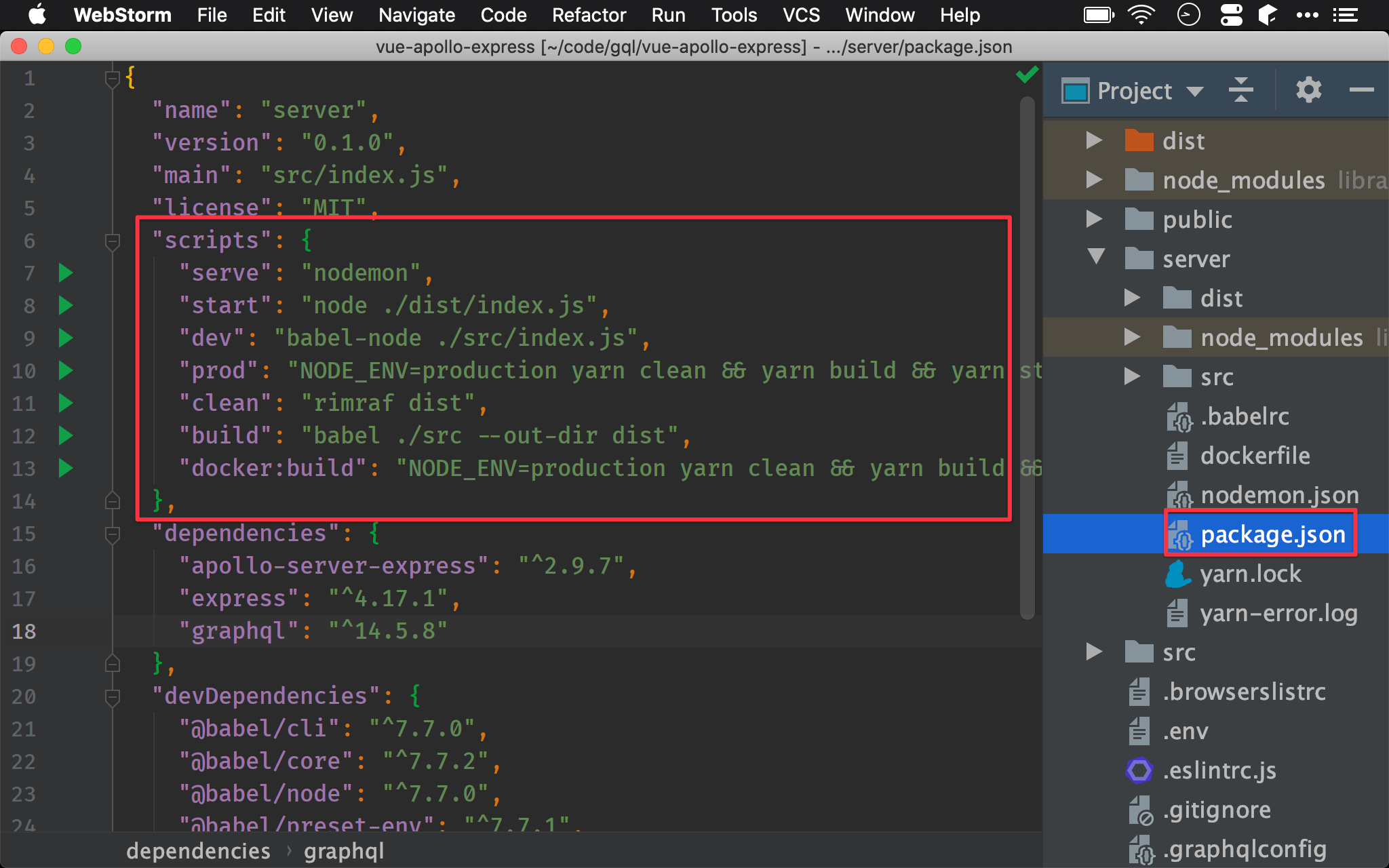The width and height of the screenshot is (1389, 868).
Task: Click the battery status icon
Action: (1099, 14)
